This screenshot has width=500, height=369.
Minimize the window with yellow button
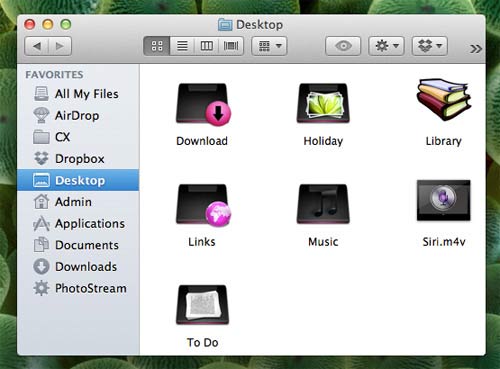tap(48, 24)
